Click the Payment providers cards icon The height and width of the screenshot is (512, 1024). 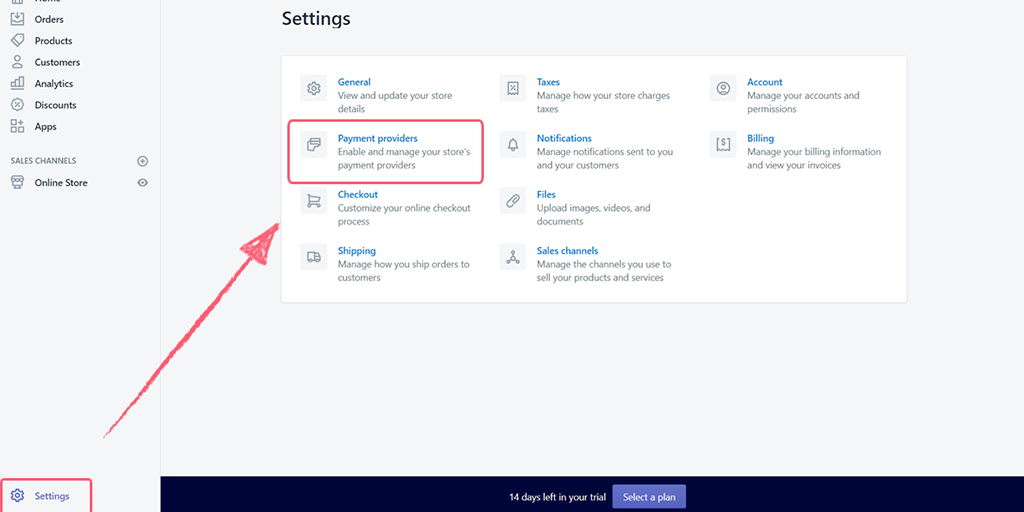tap(313, 144)
